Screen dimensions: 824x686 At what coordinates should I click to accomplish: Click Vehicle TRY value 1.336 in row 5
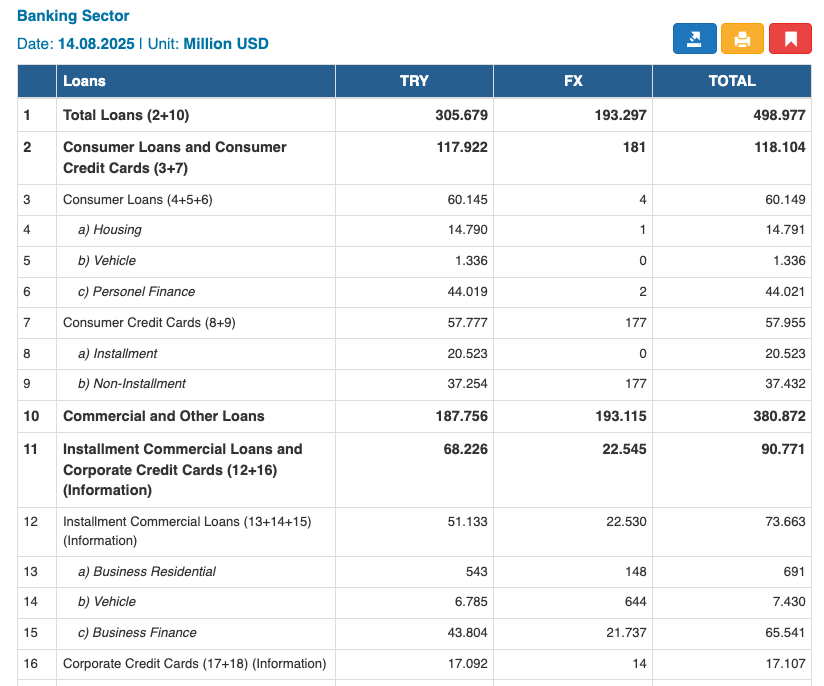click(471, 261)
